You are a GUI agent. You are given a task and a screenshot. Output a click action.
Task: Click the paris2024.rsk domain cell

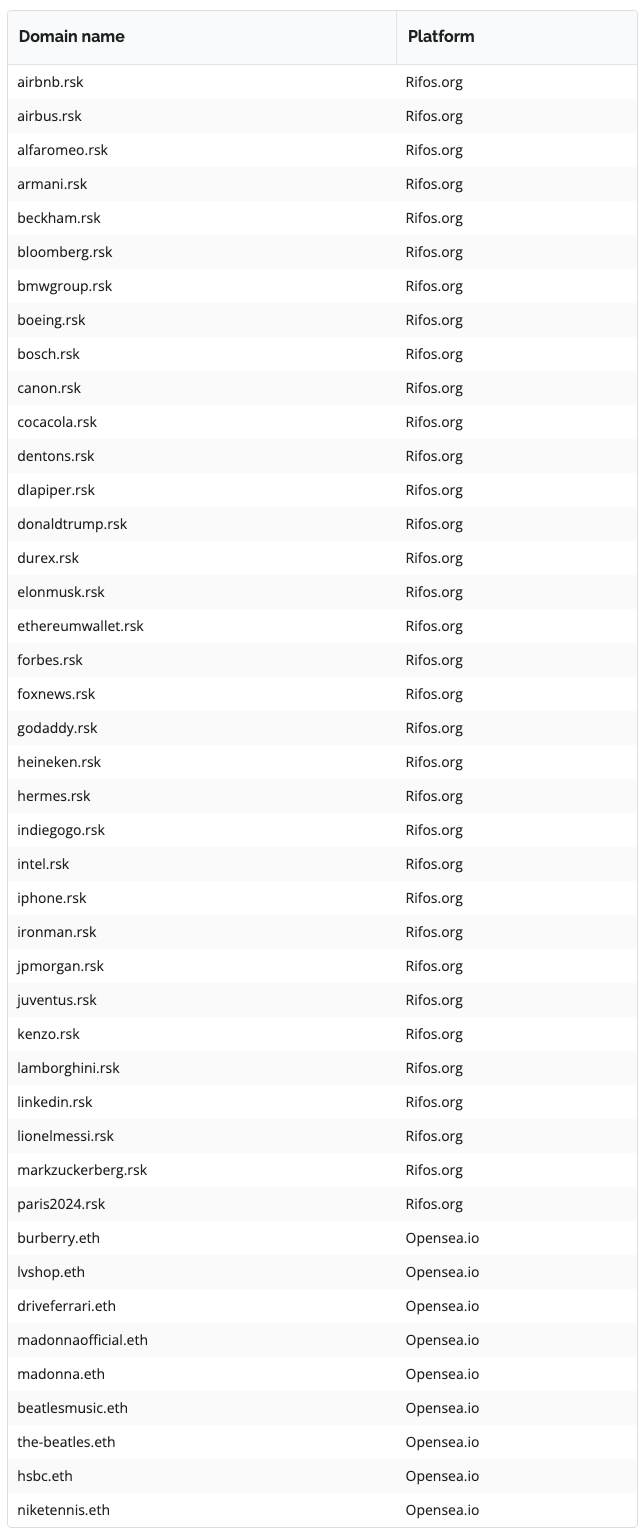[x=61, y=1204]
